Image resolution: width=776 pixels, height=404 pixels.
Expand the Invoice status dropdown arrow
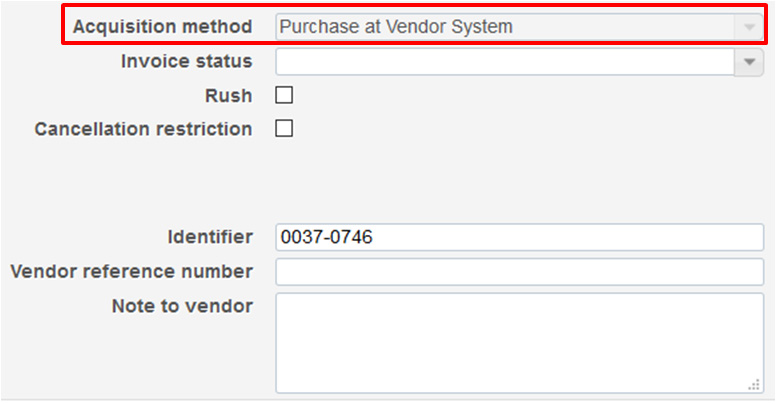pos(749,62)
